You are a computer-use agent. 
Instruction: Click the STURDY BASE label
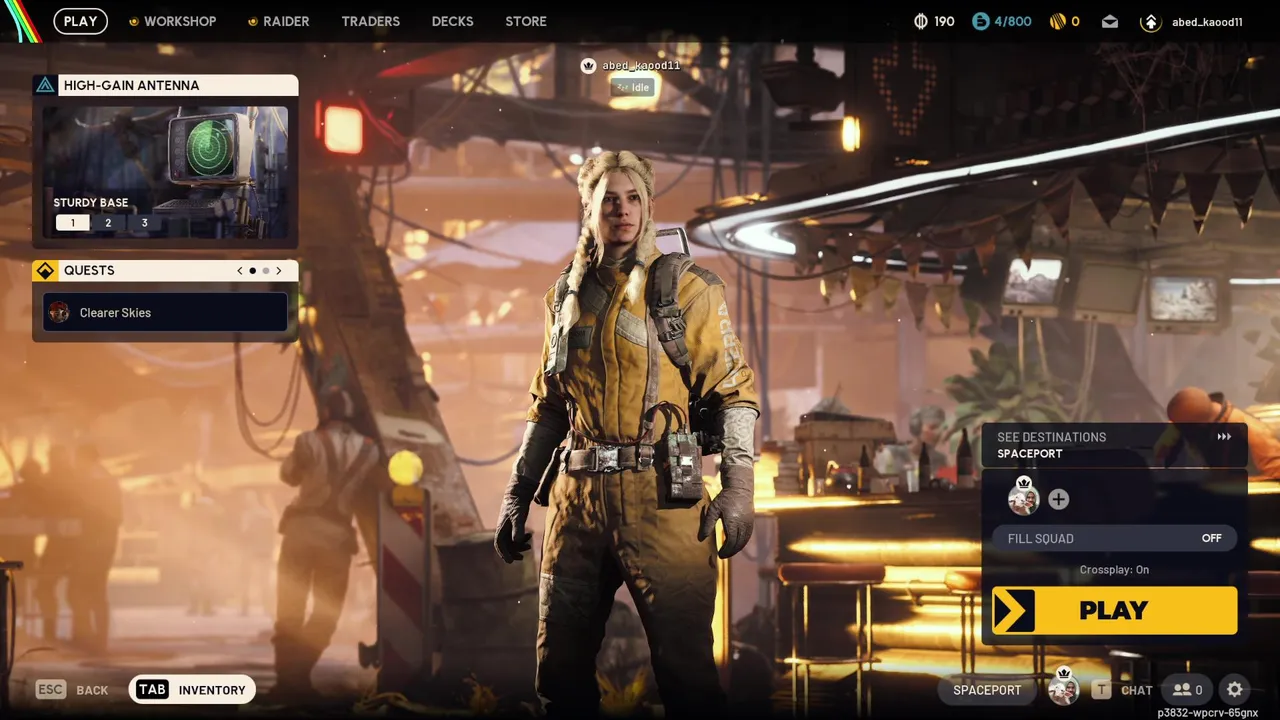[91, 202]
